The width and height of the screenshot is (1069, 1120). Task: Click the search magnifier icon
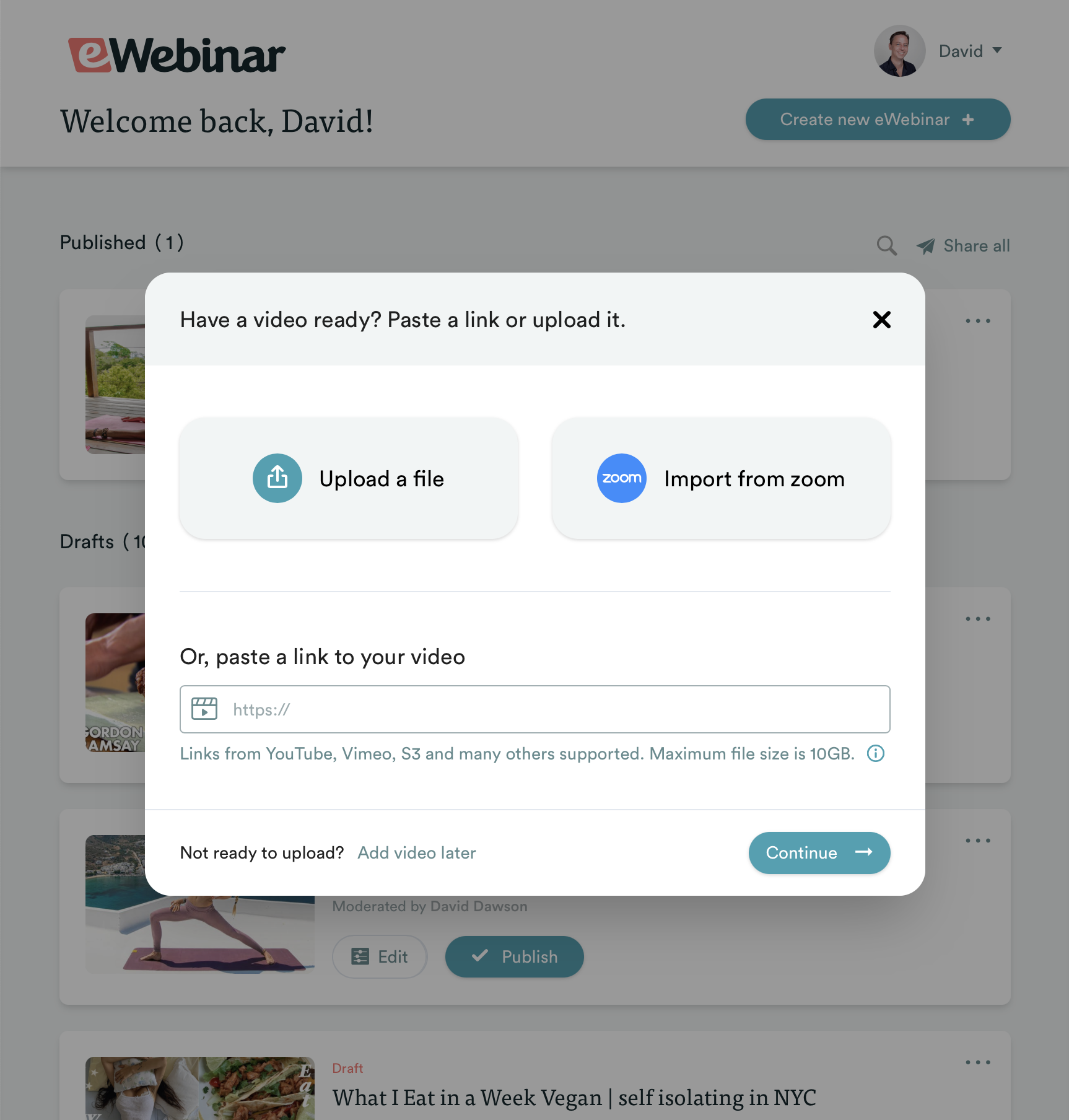pos(886,246)
